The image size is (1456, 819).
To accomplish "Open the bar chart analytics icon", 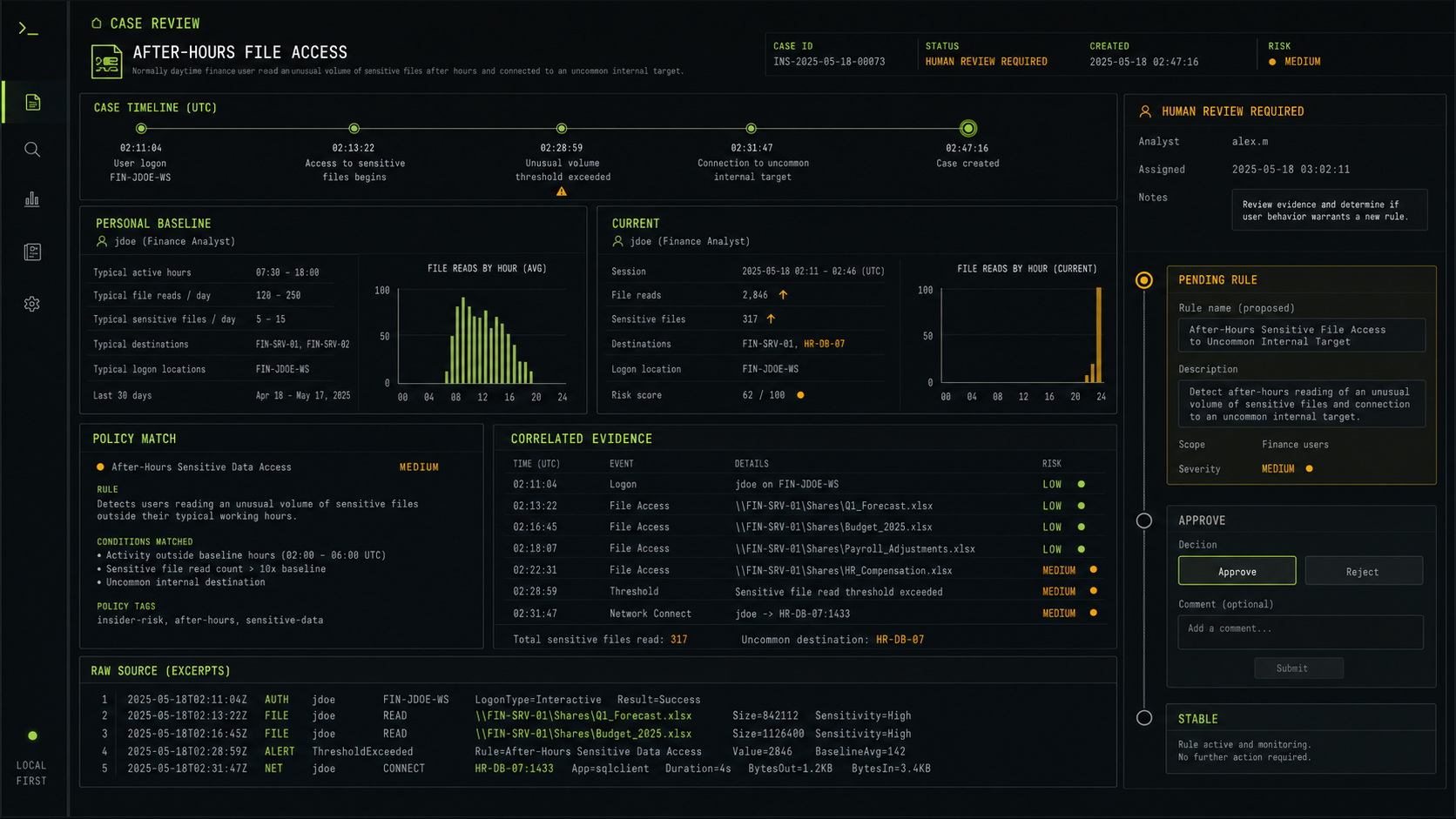I will (32, 199).
